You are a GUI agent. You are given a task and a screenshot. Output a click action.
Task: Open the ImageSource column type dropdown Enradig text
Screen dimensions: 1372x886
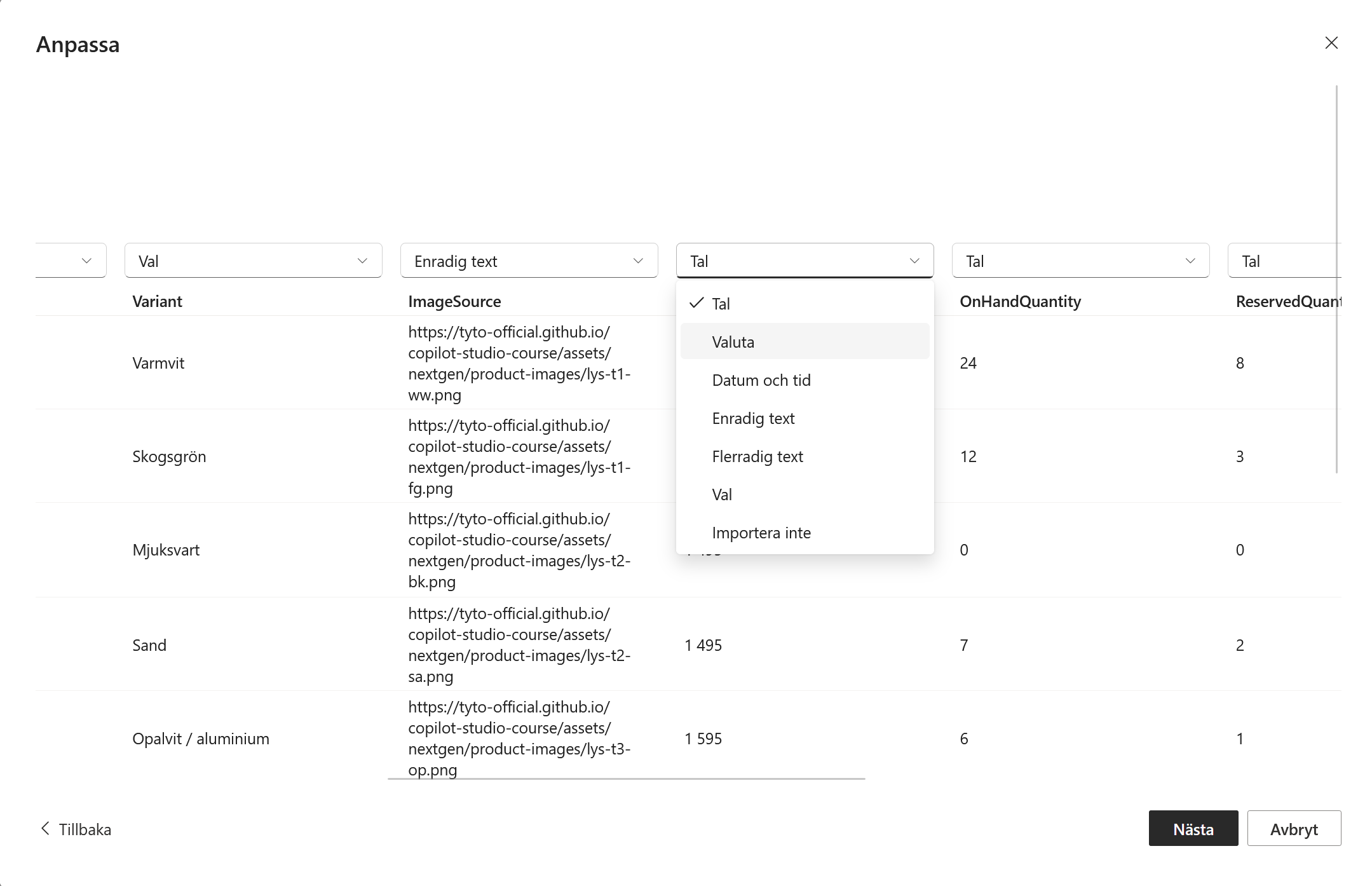click(529, 261)
